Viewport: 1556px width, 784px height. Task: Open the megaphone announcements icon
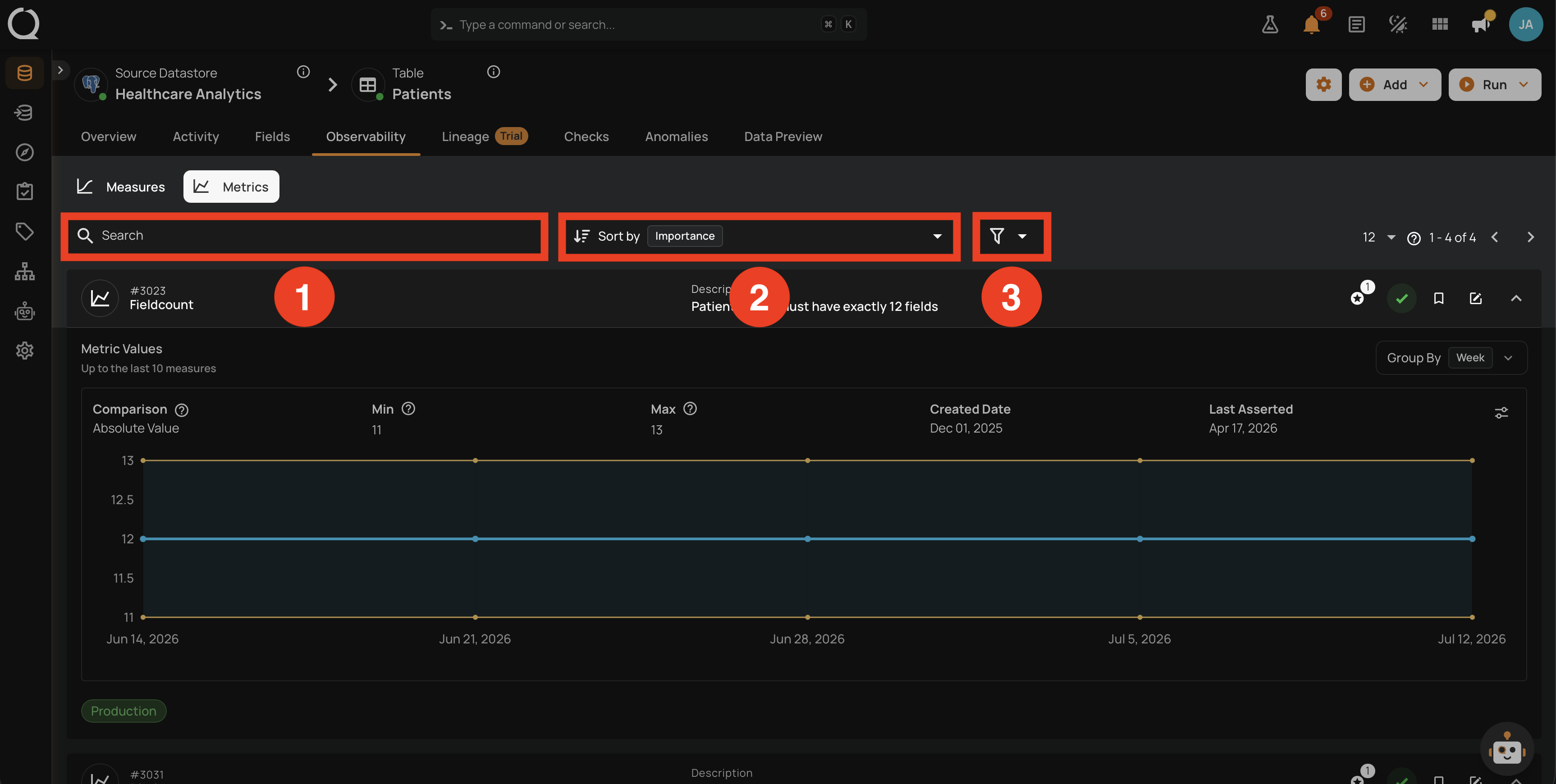[1481, 24]
